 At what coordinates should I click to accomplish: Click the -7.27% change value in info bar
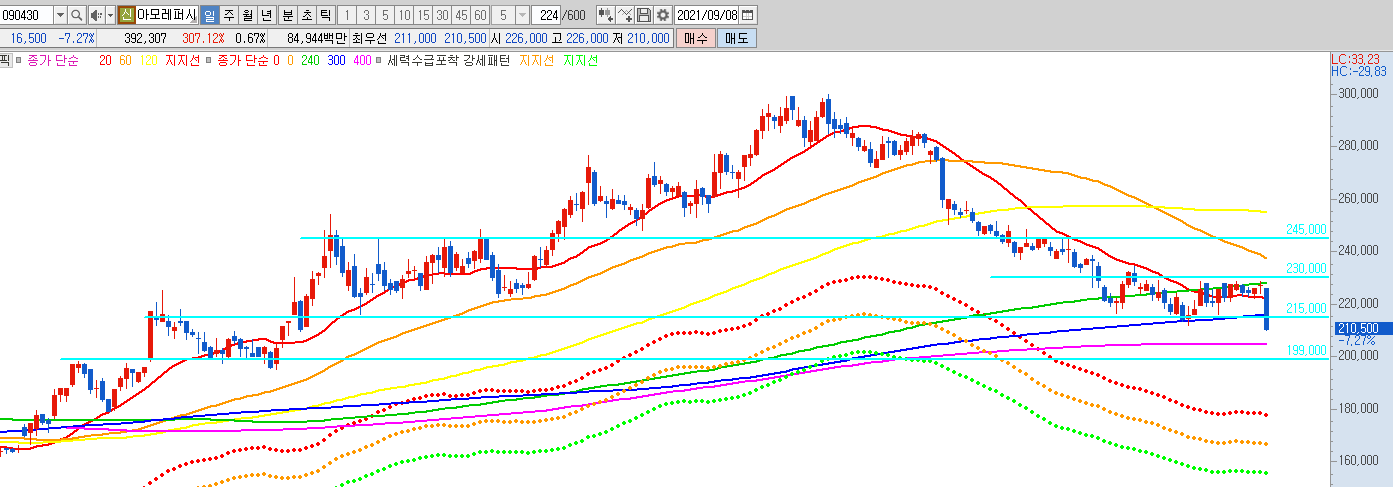(x=76, y=38)
